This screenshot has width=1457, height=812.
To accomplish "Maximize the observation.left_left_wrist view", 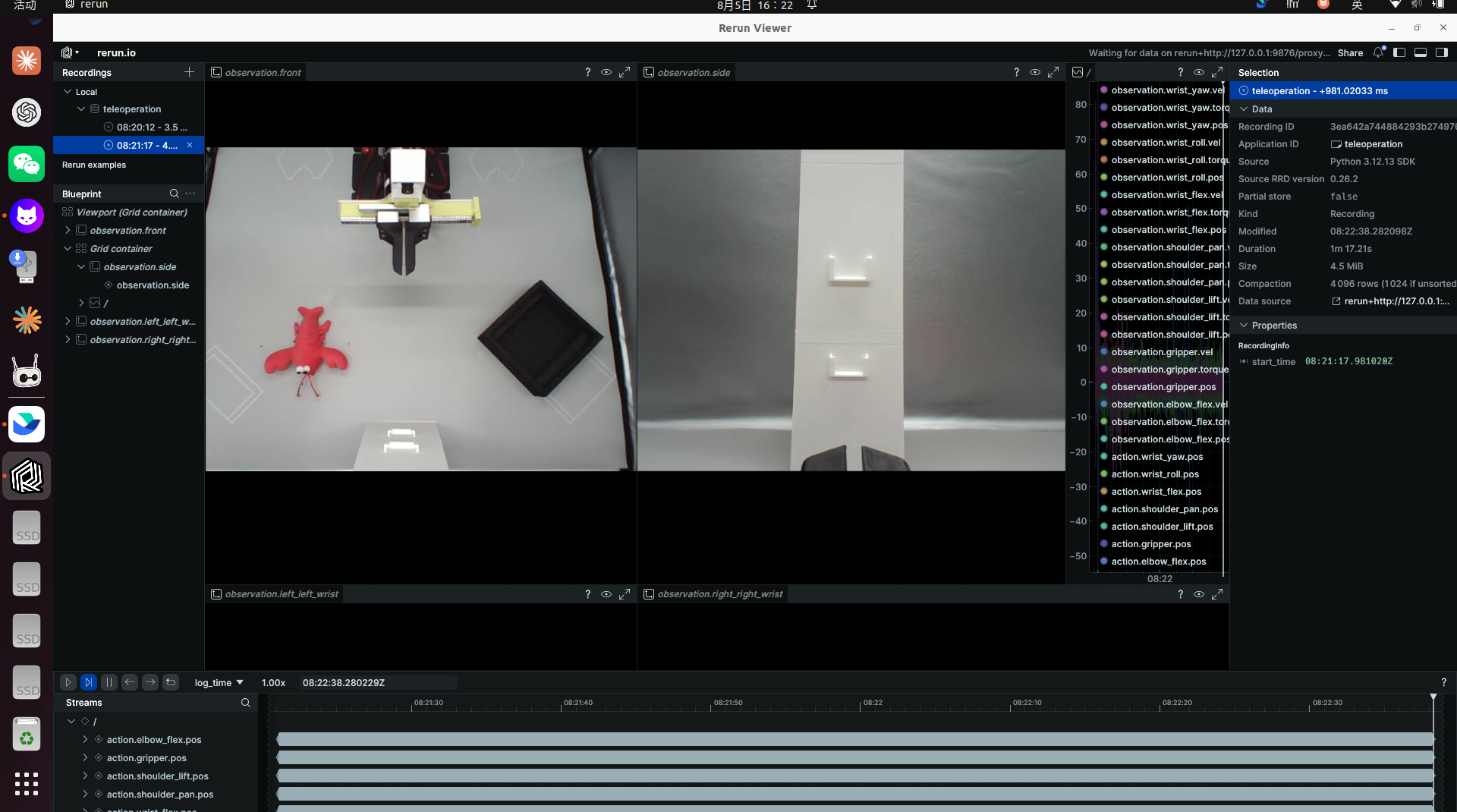I will click(x=625, y=594).
